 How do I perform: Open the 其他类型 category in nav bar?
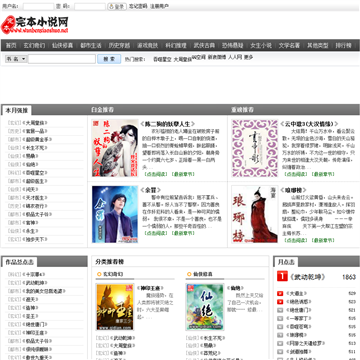(x=318, y=45)
